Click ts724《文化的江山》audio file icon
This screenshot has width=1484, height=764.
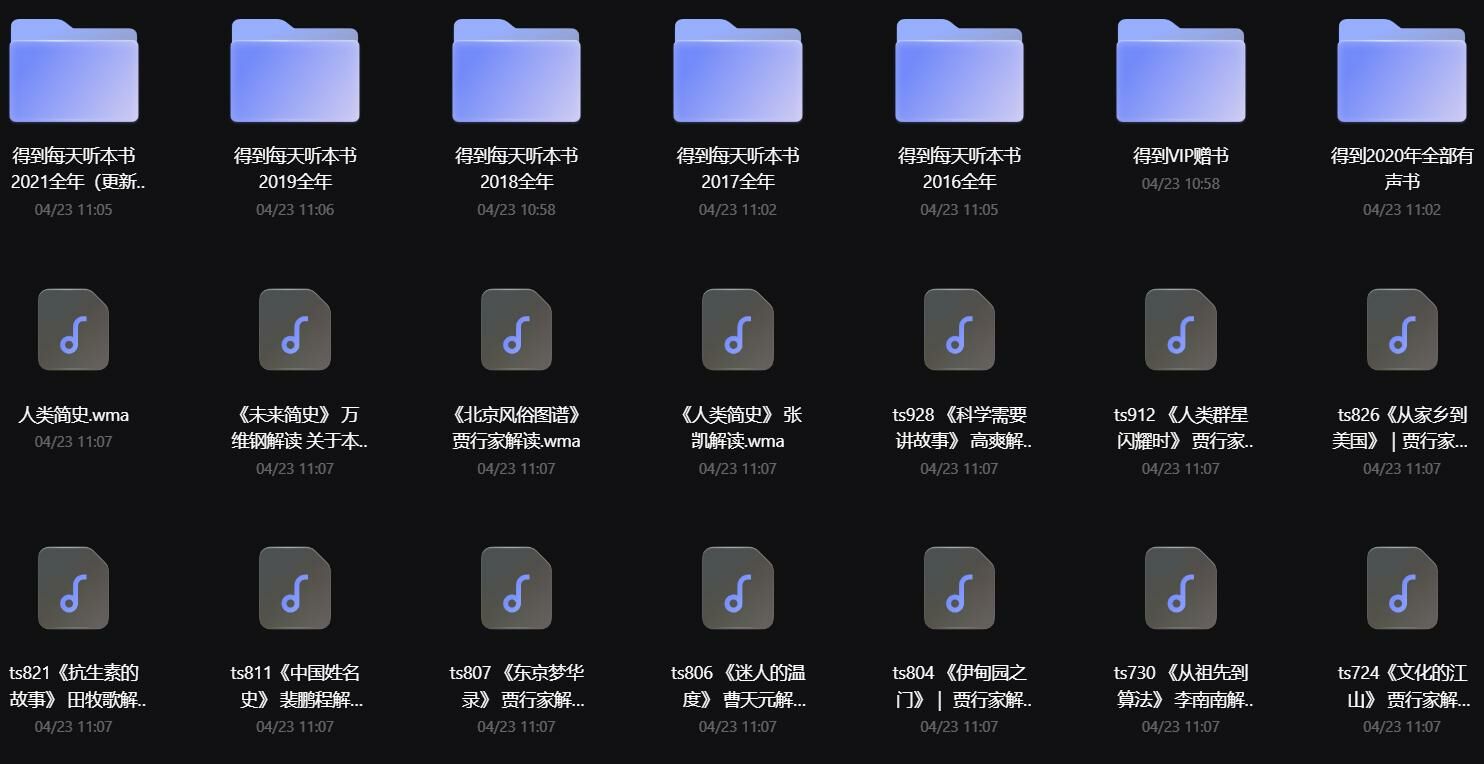click(1402, 588)
